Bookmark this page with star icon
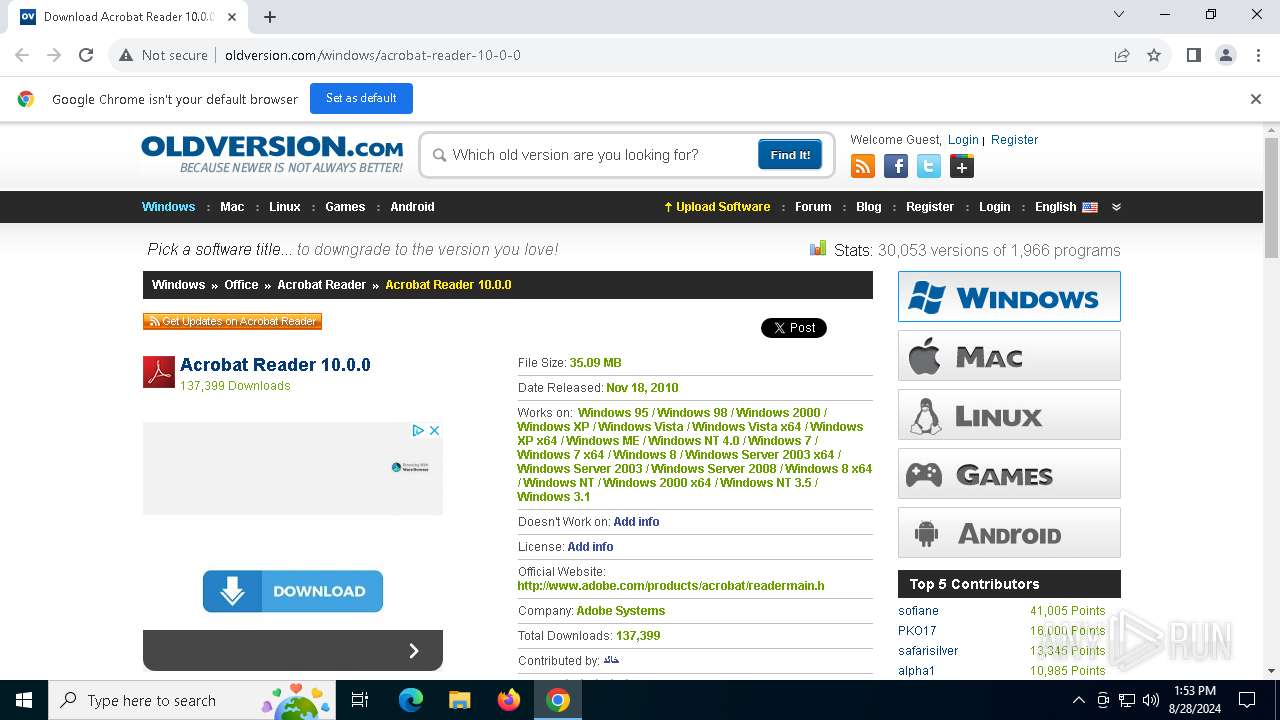Image resolution: width=1280 pixels, height=720 pixels. (x=1154, y=55)
